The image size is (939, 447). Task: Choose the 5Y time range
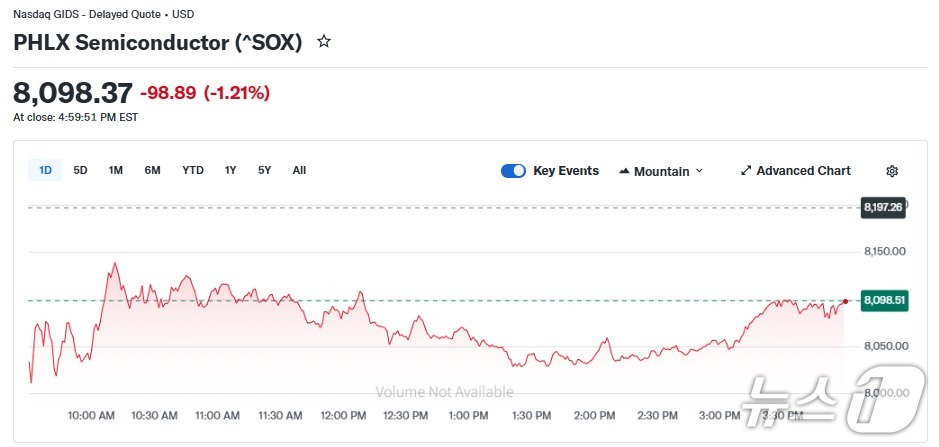coord(264,170)
